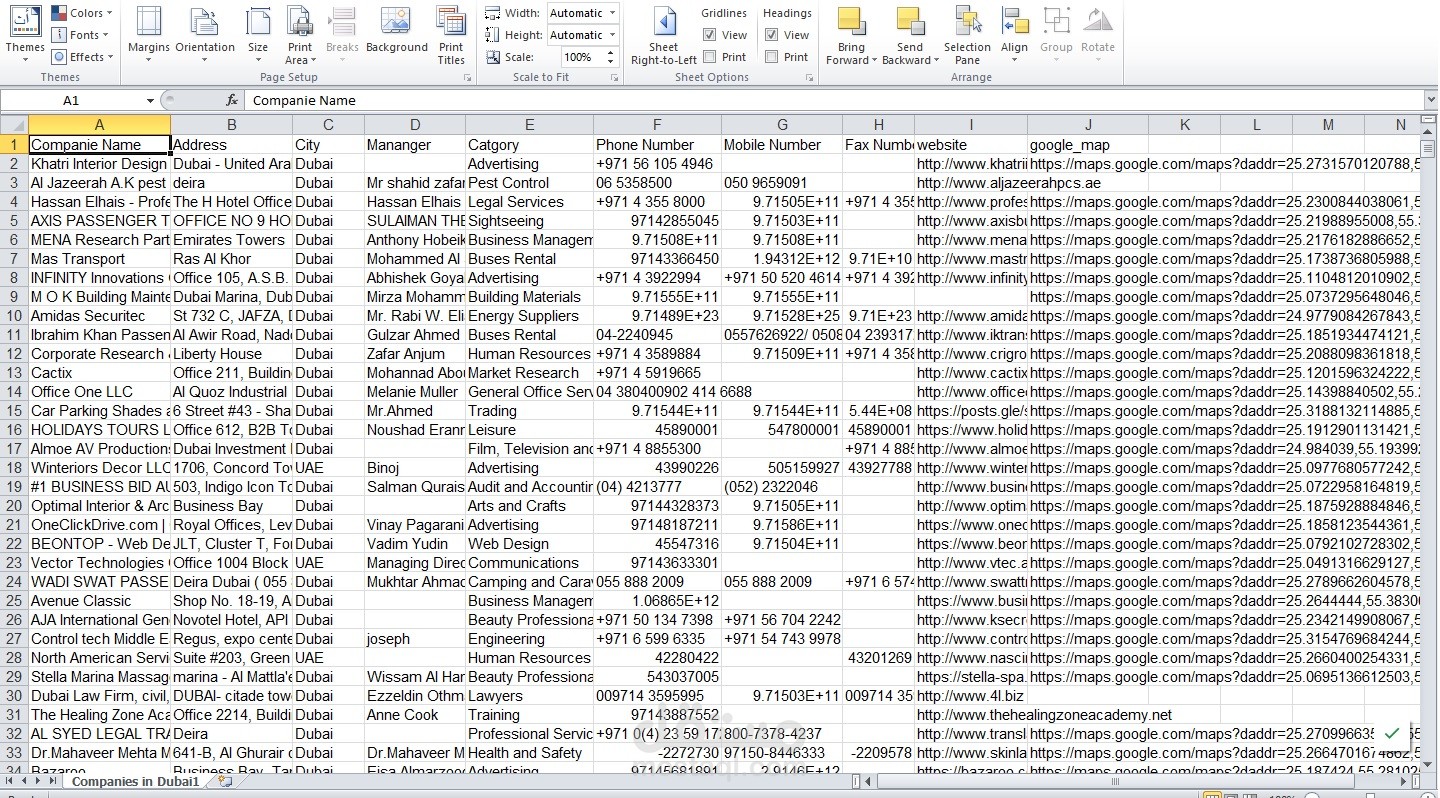
Task: Click the Insert Function fx button
Action: [x=232, y=100]
